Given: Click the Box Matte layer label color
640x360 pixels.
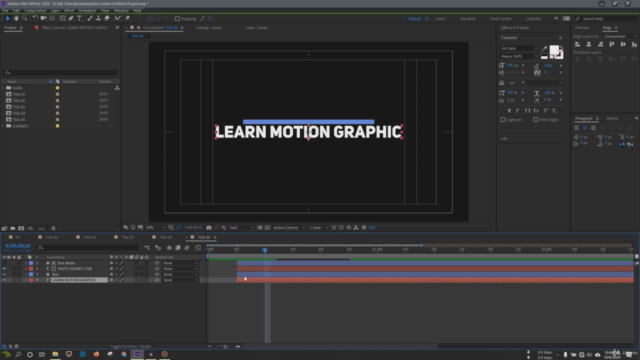Looking at the screenshot, I should pos(31,263).
